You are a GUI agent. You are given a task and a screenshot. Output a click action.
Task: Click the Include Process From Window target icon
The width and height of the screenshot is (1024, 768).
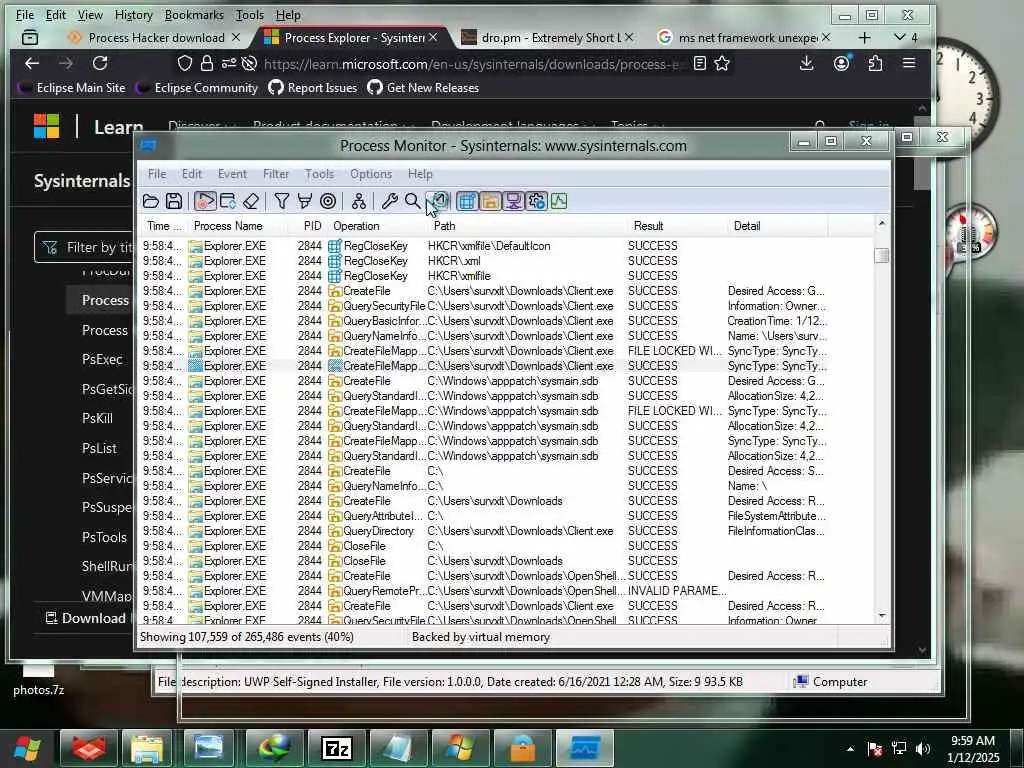coord(328,201)
